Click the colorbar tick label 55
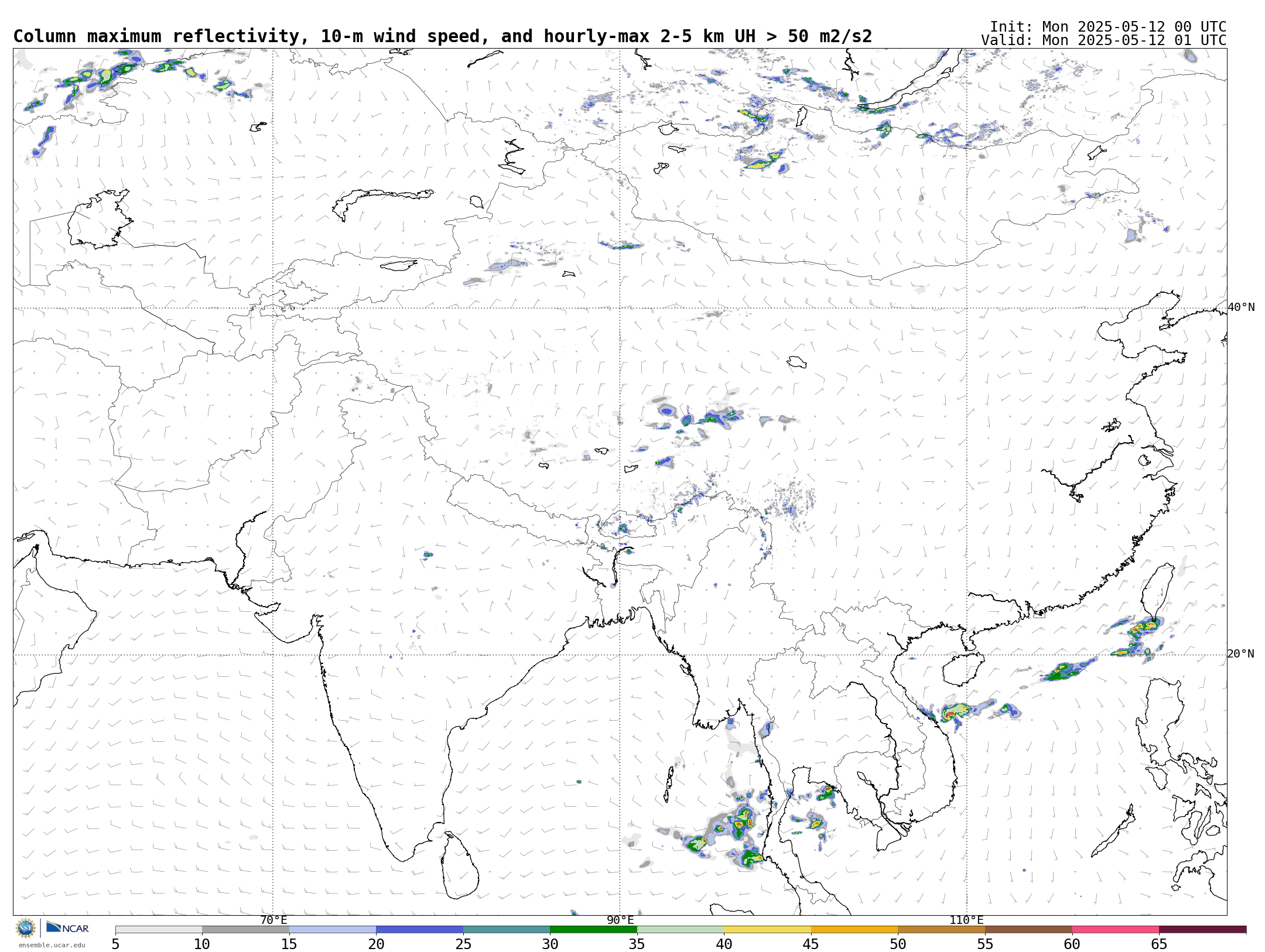Screen dimensions: 1265x952 pos(985,944)
